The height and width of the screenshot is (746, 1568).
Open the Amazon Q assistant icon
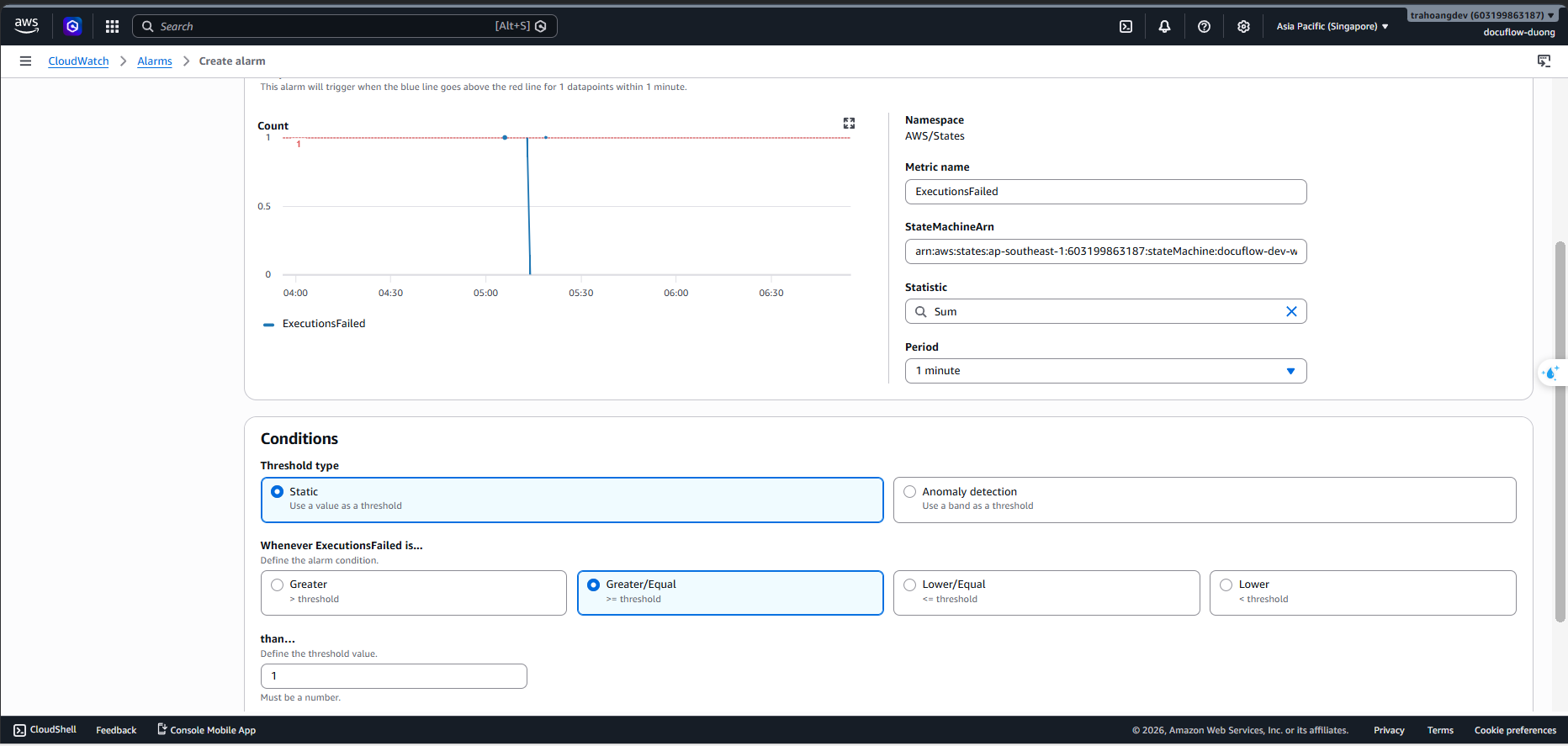click(x=73, y=26)
